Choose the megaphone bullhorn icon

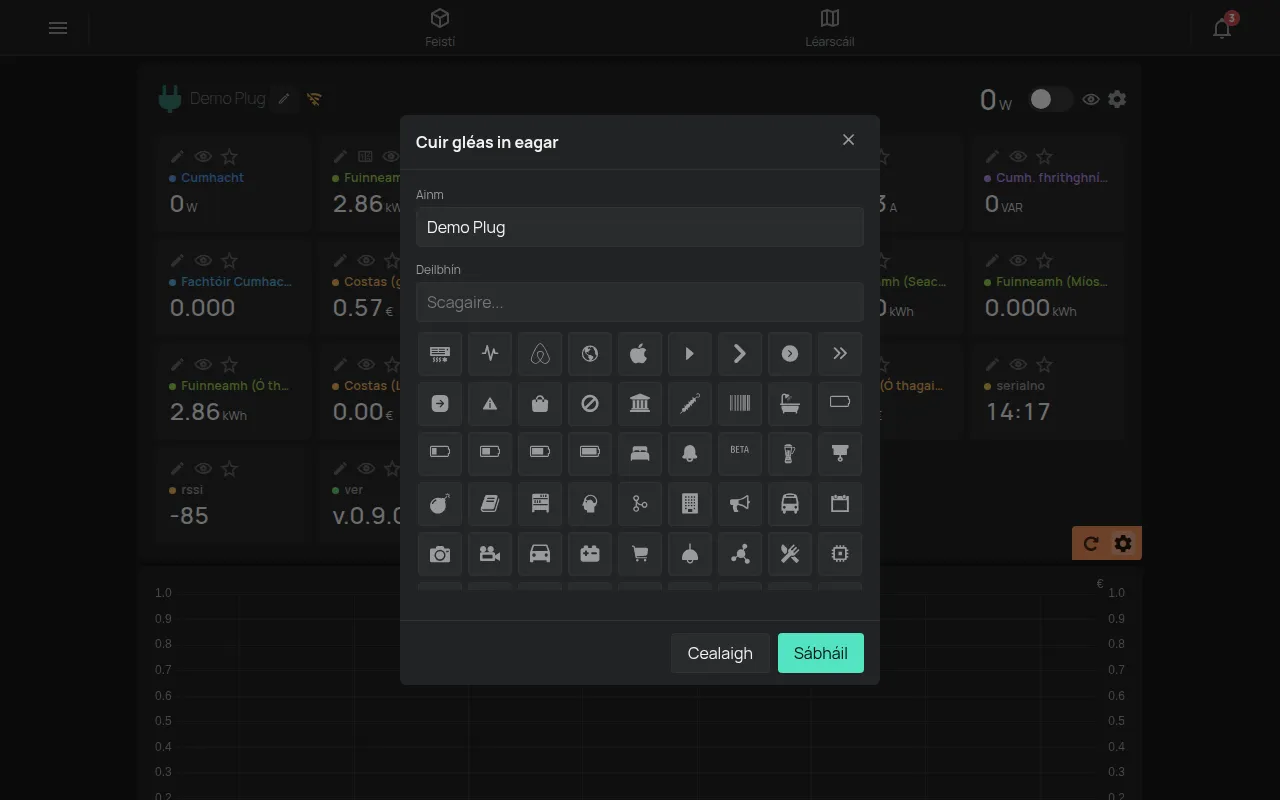[740, 503]
